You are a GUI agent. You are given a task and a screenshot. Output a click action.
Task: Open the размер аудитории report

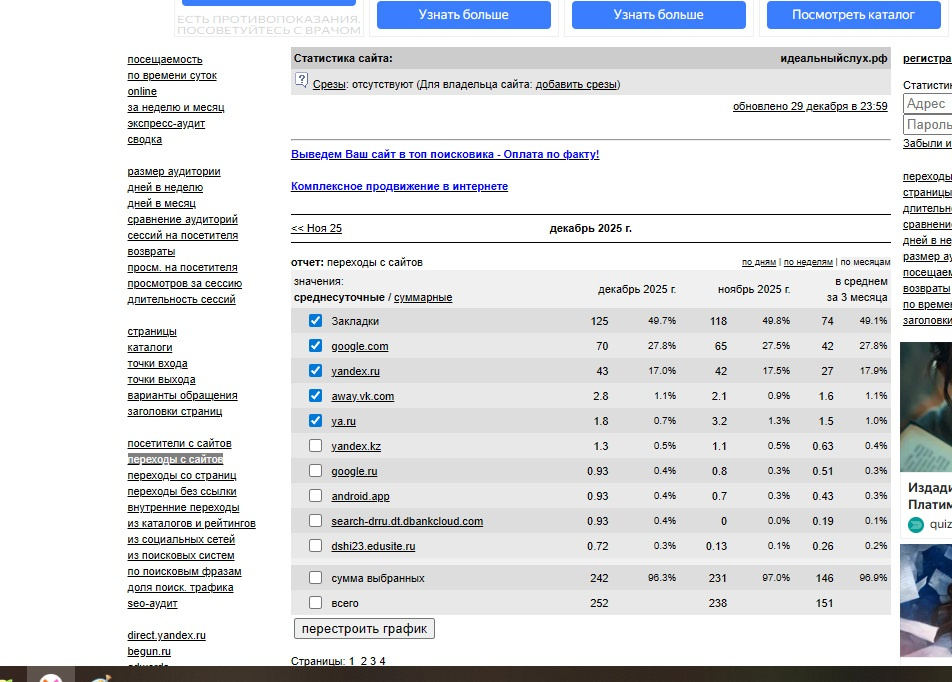pos(174,171)
